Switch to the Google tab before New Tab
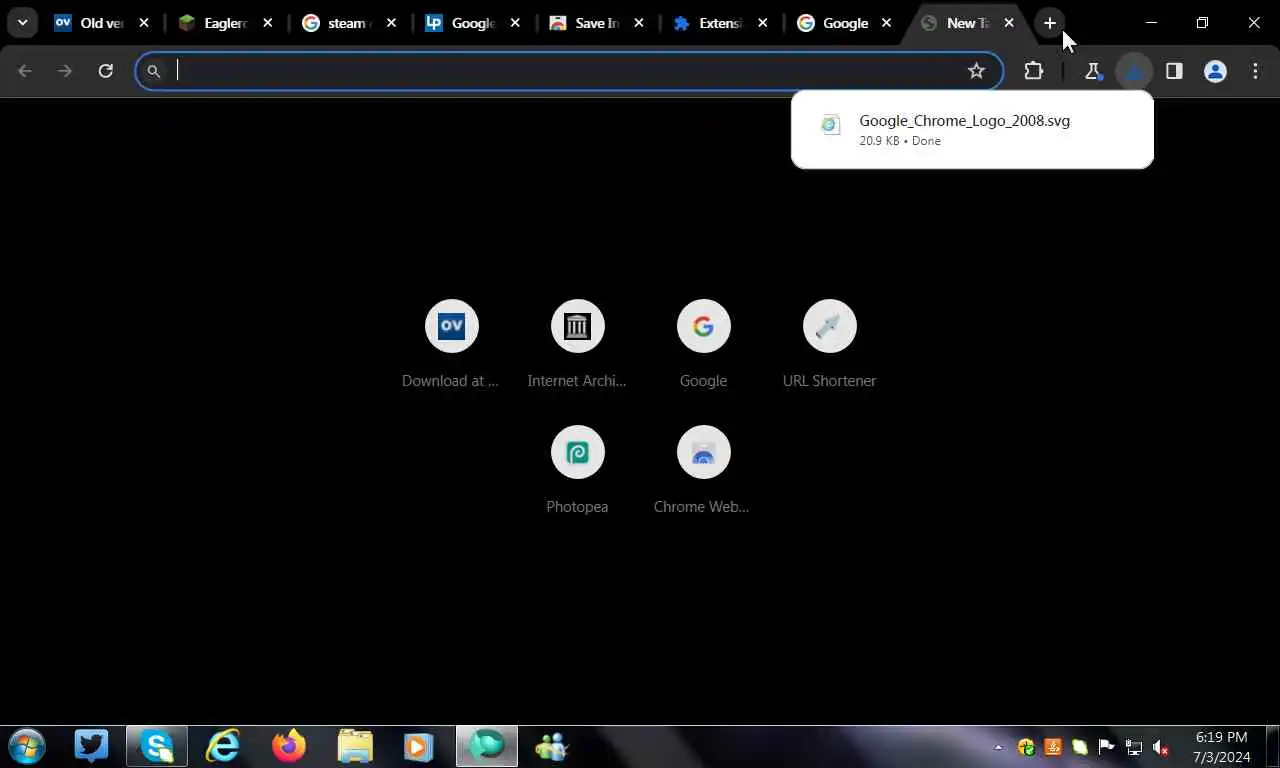1280x768 pixels. coord(844,23)
